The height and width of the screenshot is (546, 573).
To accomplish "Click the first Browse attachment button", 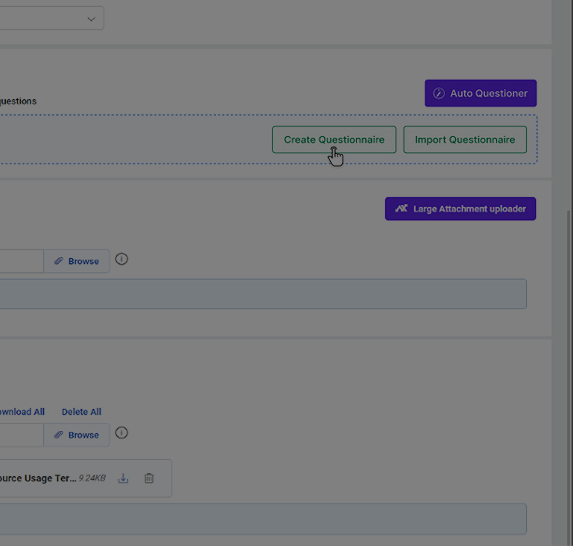I will pos(76,261).
